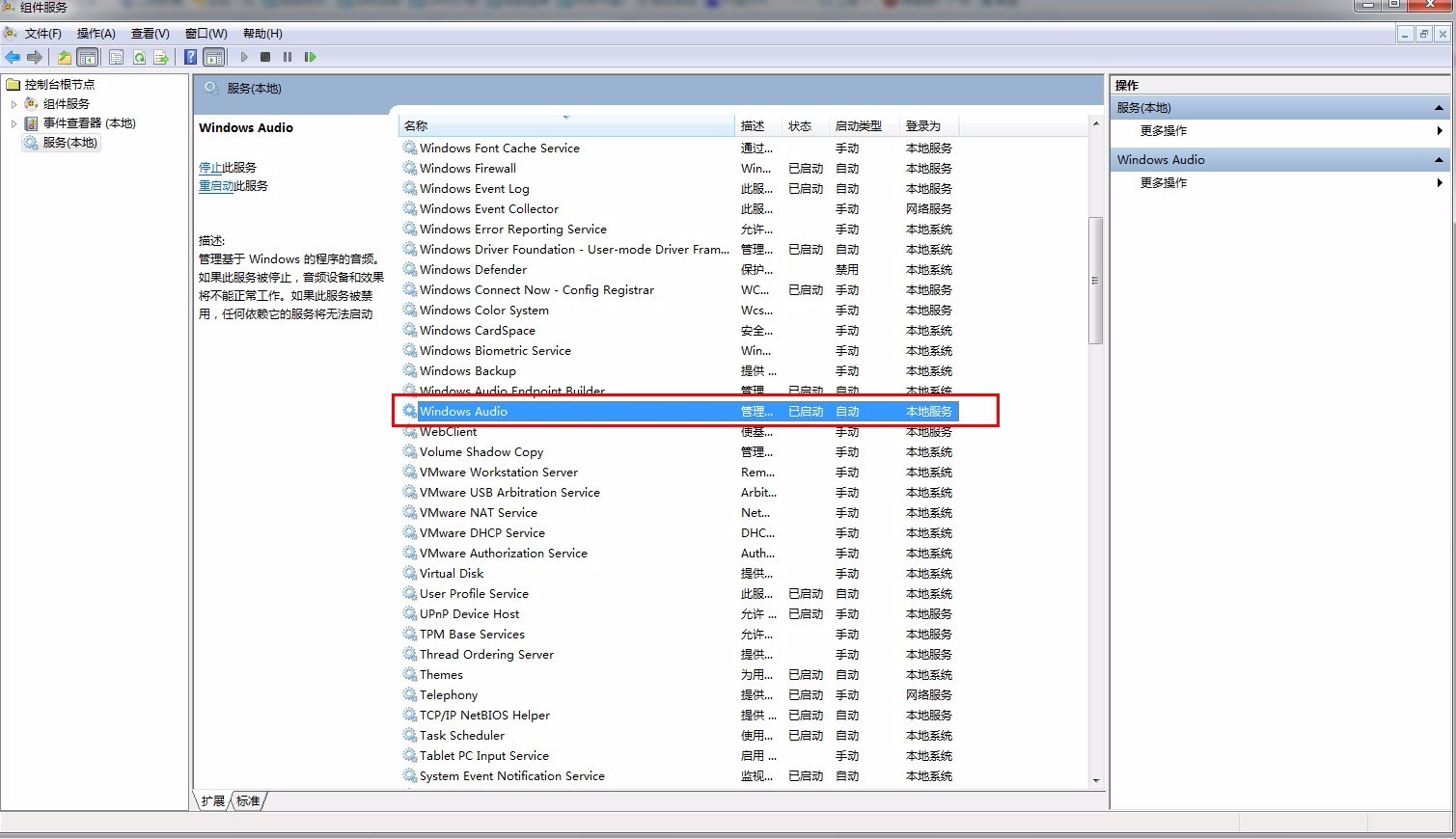1456x839 pixels.
Task: Click the vertical scrollbar thumb of the service list
Action: point(1095,281)
